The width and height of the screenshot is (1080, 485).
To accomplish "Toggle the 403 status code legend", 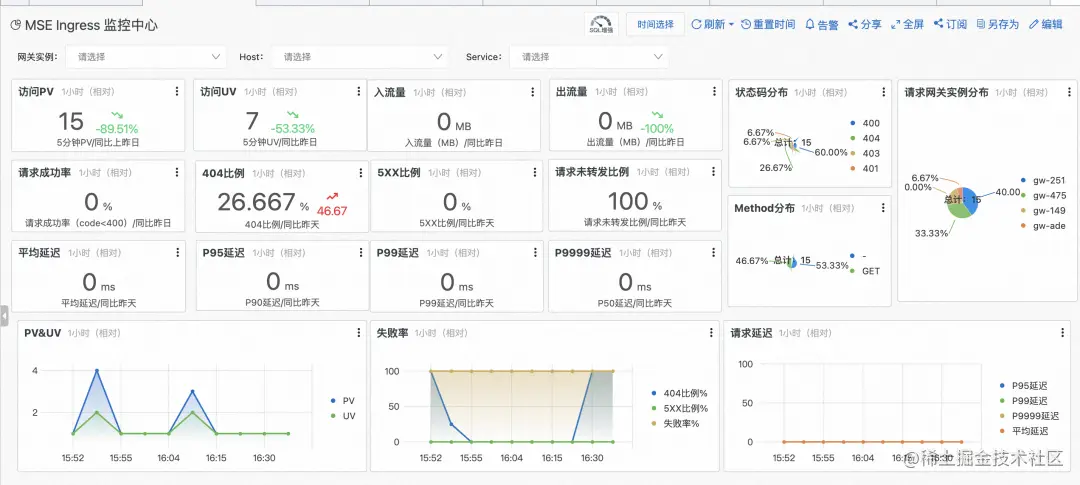I will pos(866,153).
